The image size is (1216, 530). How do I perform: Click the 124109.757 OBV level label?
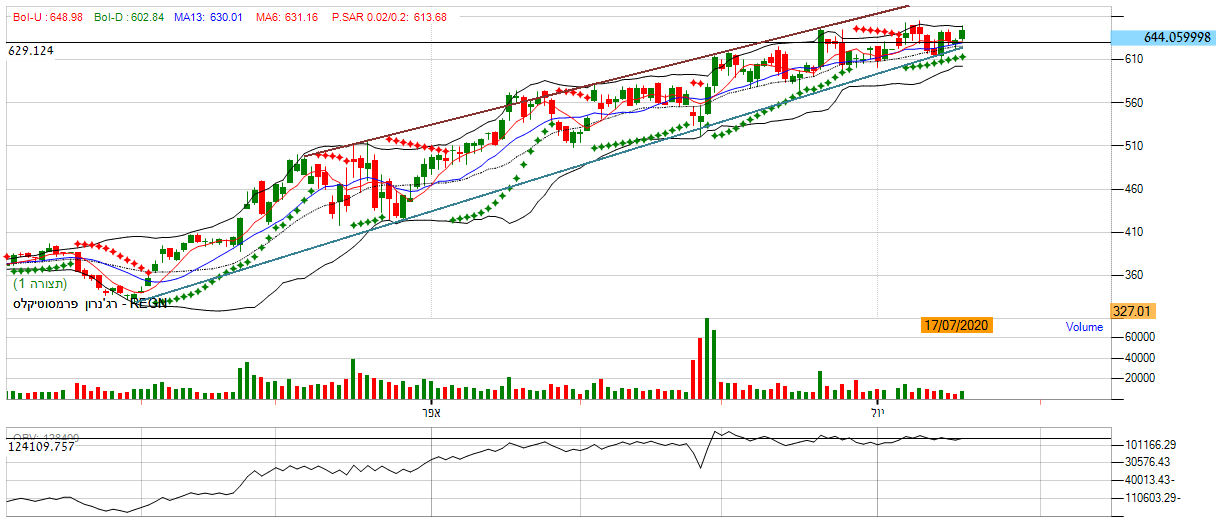(x=42, y=446)
